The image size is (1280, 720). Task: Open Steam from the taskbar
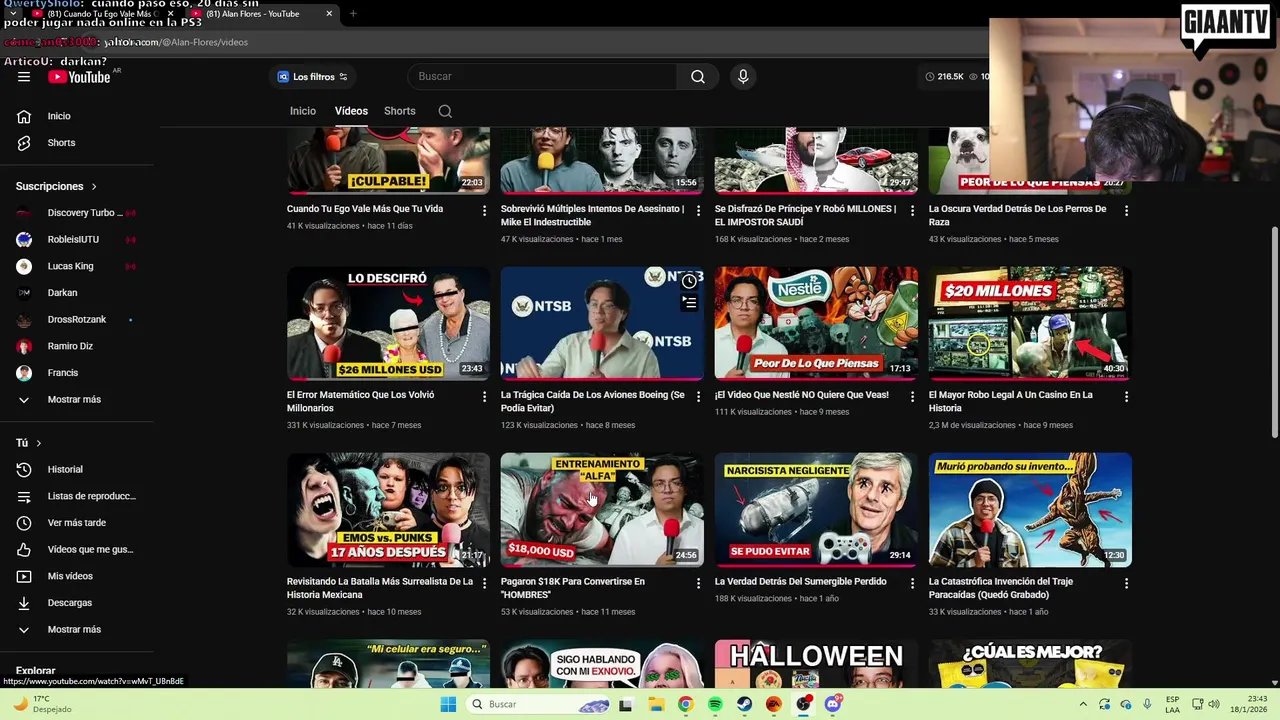tap(745, 704)
